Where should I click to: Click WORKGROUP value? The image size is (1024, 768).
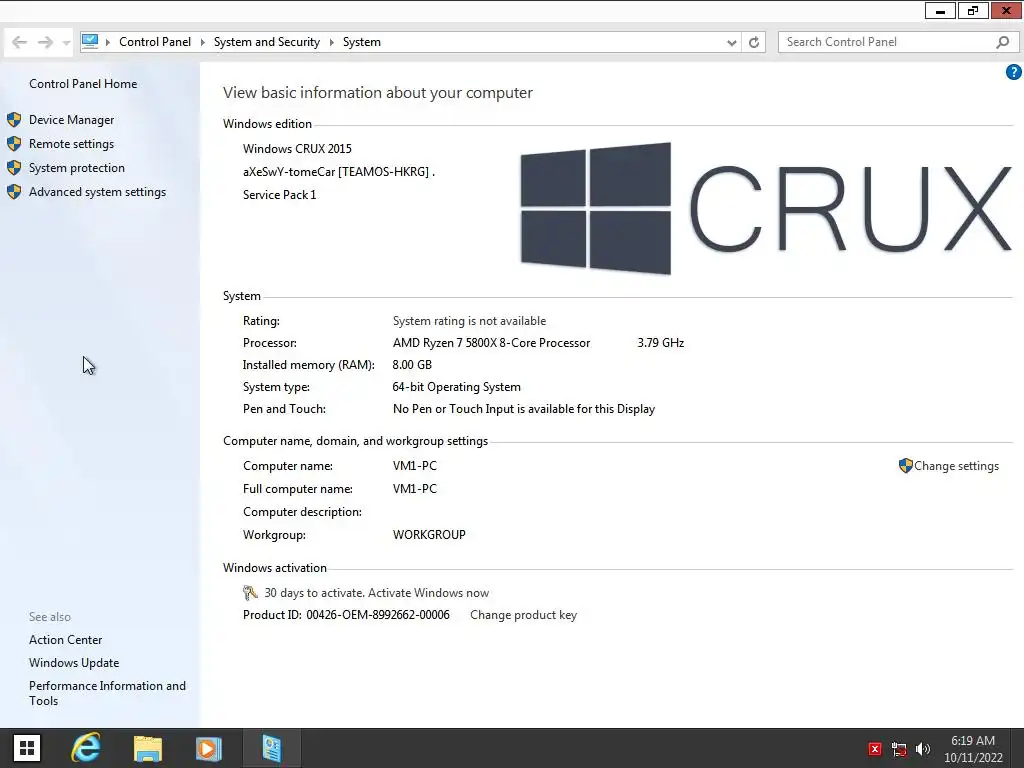429,535
